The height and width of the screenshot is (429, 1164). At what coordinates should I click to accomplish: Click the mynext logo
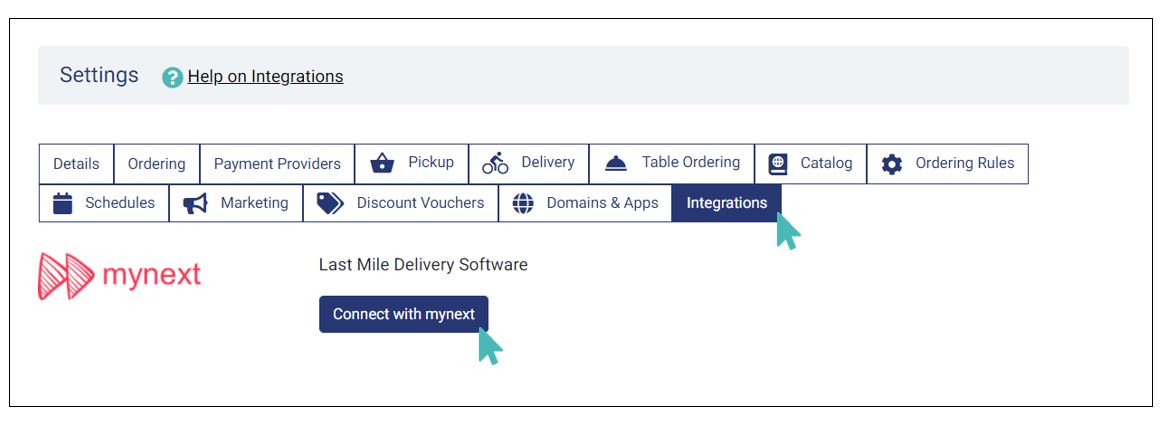120,276
